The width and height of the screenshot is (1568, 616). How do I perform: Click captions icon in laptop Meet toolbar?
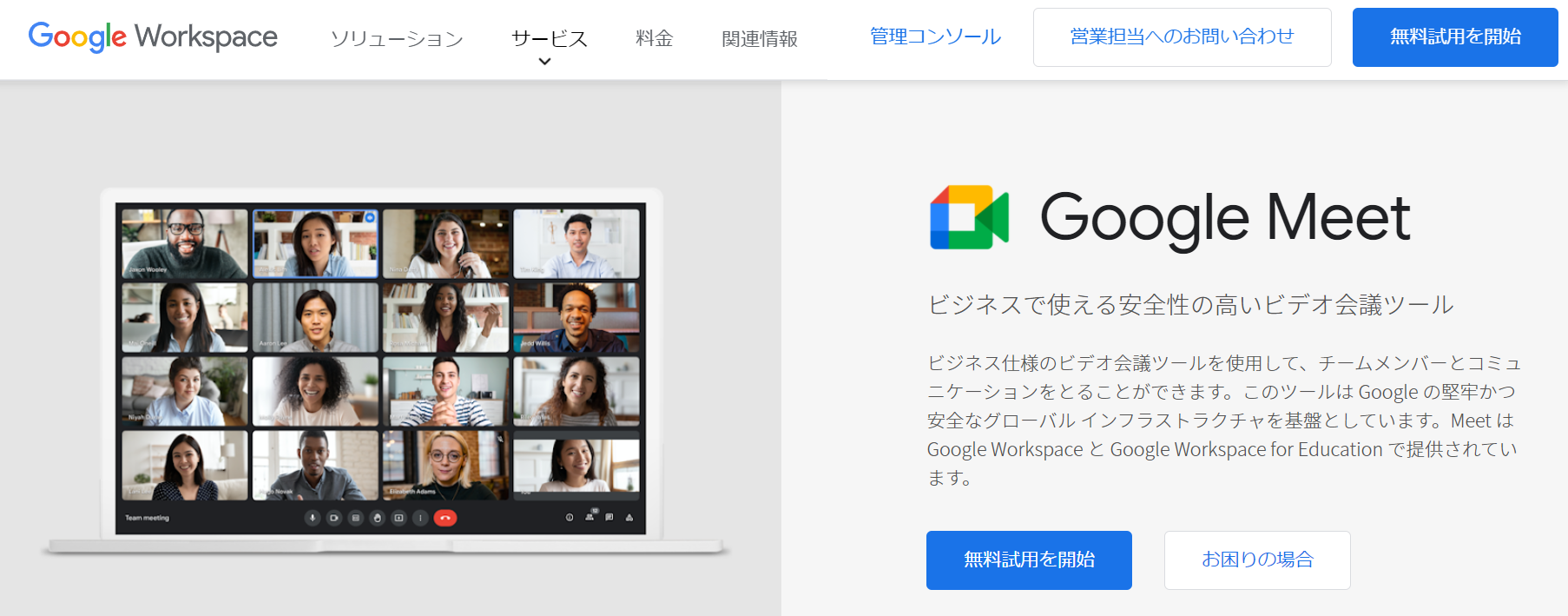[x=356, y=518]
